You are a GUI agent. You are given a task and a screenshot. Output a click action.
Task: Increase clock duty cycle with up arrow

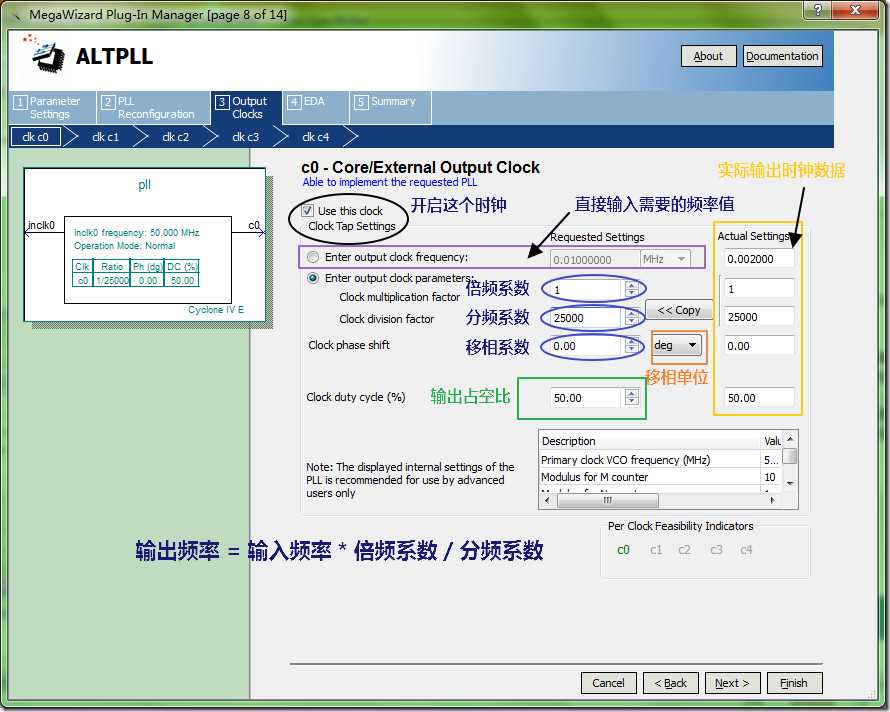pos(632,393)
